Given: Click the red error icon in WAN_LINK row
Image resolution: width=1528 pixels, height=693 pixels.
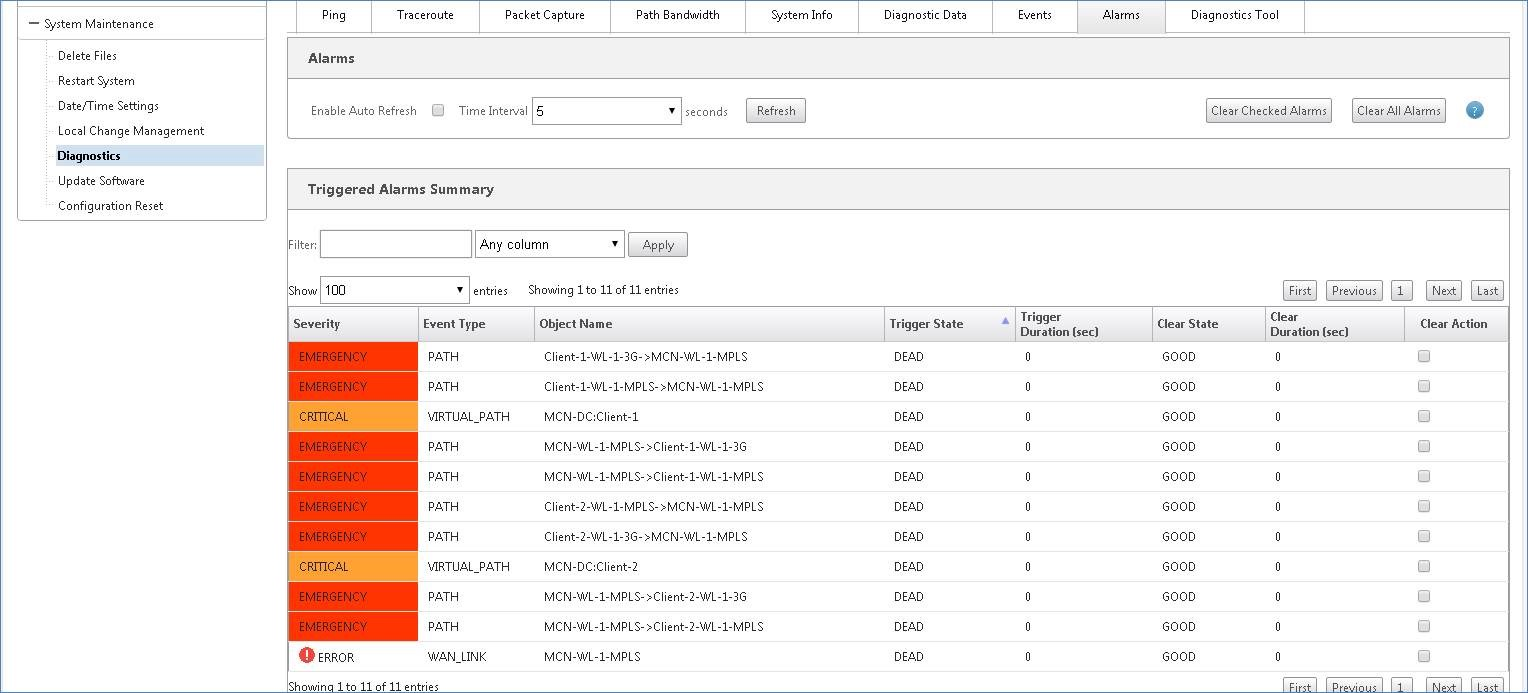Looking at the screenshot, I should [x=307, y=656].
